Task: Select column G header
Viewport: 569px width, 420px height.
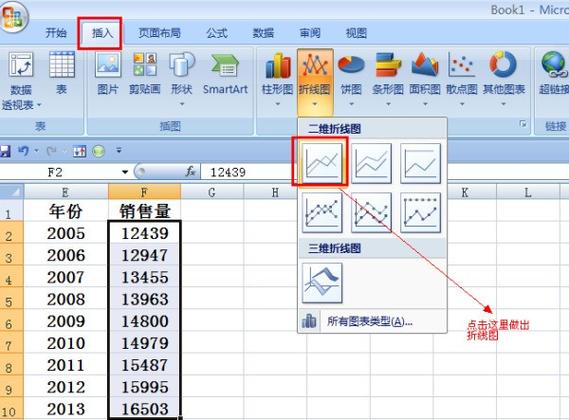Action: point(212,192)
